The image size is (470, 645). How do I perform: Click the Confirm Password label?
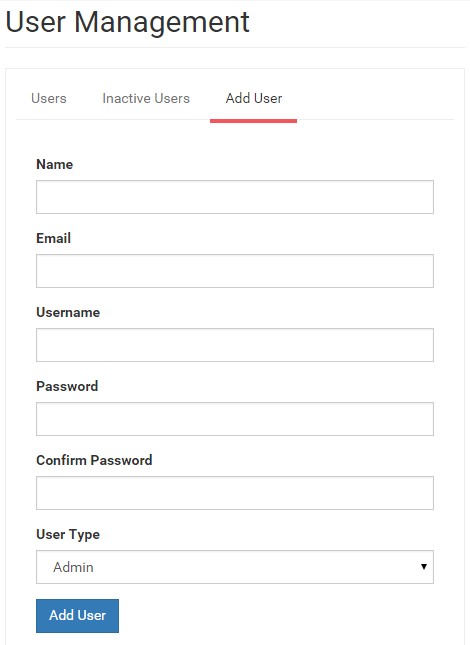94,460
